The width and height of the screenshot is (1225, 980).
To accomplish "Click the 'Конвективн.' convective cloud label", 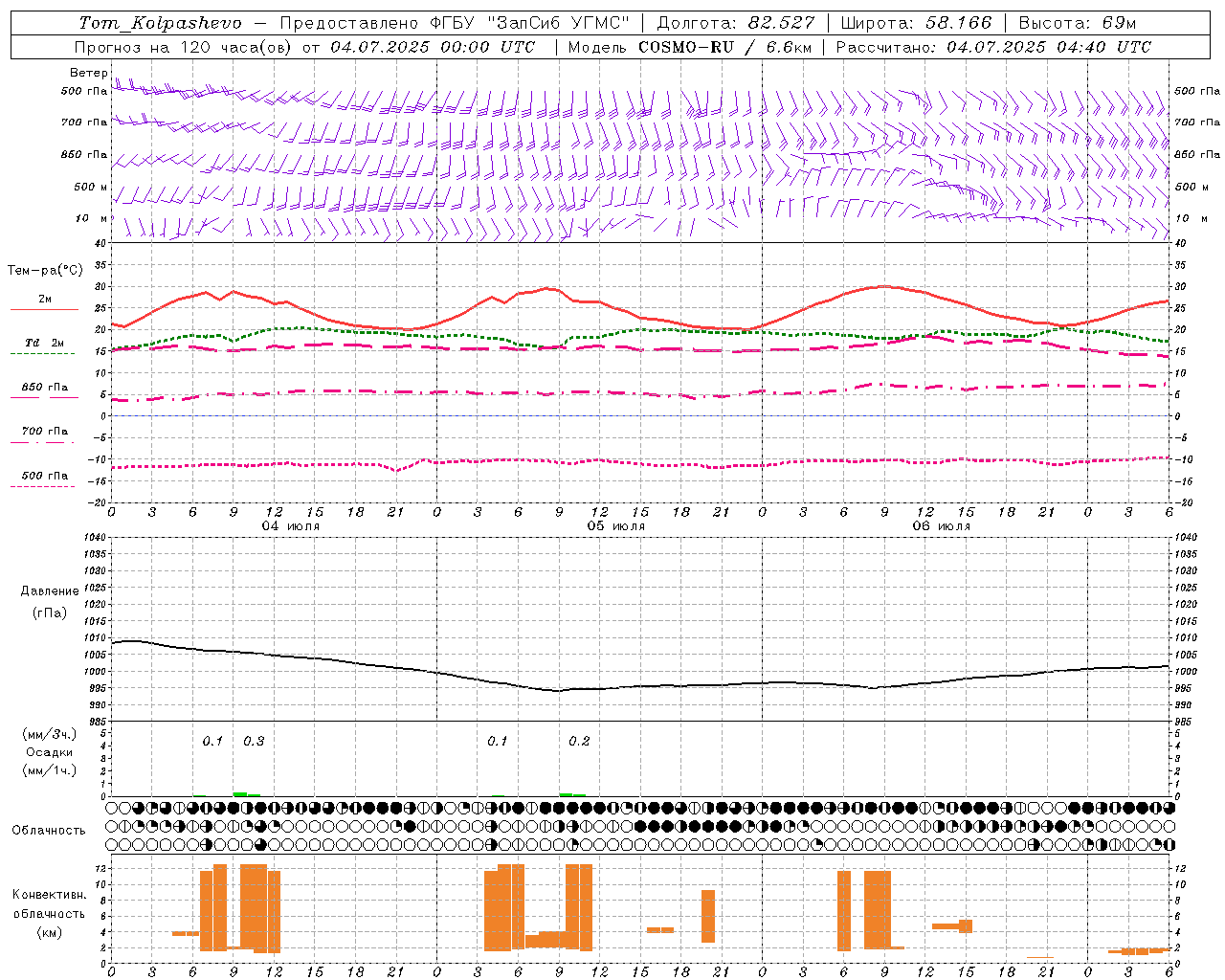I will (x=49, y=895).
